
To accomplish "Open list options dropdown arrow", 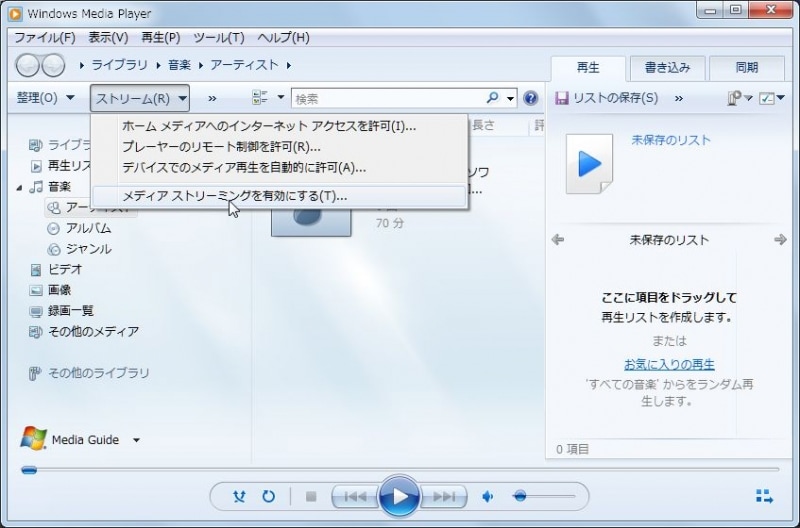I will click(x=781, y=97).
